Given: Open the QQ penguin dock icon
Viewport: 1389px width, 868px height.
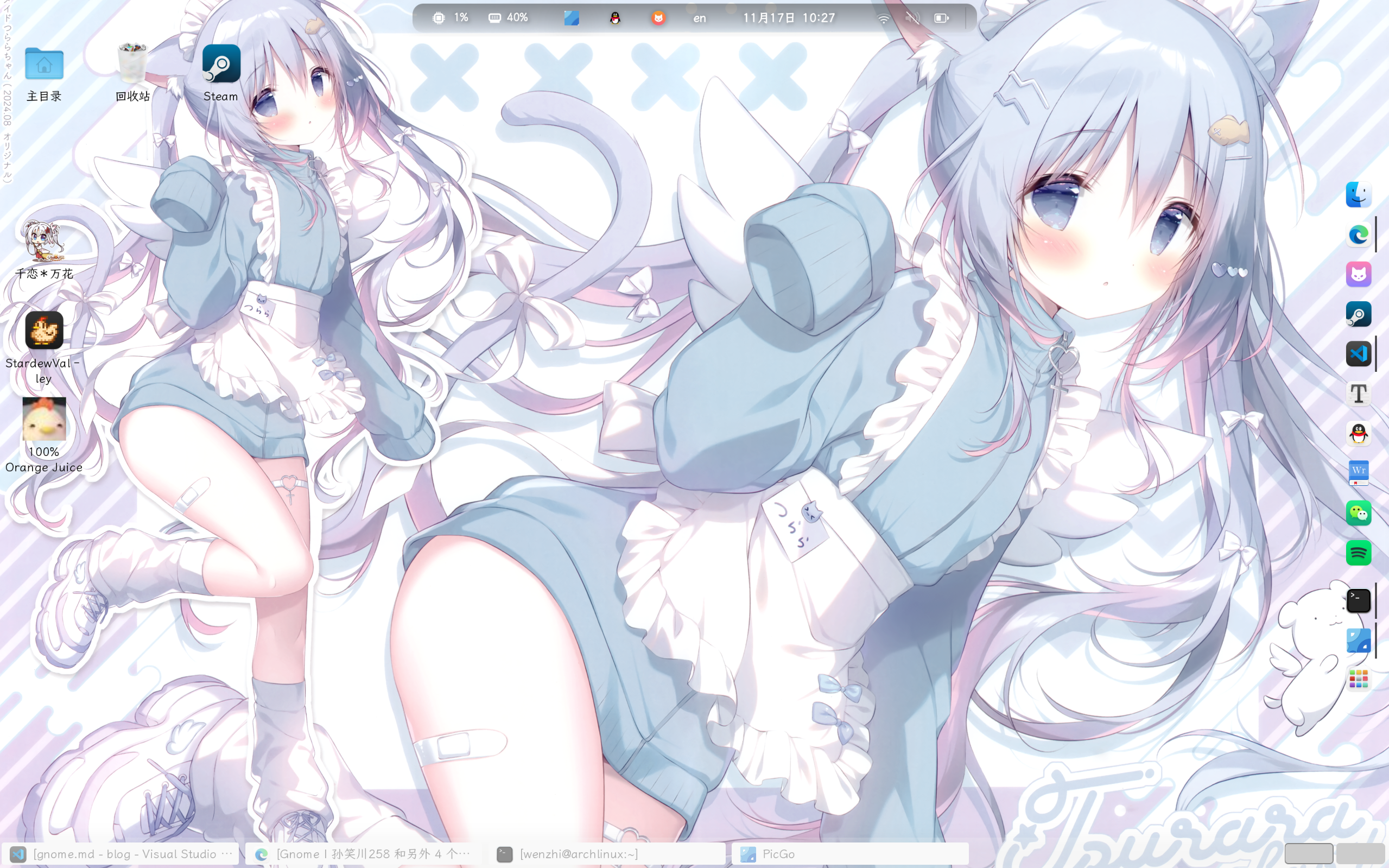Looking at the screenshot, I should point(1358,433).
